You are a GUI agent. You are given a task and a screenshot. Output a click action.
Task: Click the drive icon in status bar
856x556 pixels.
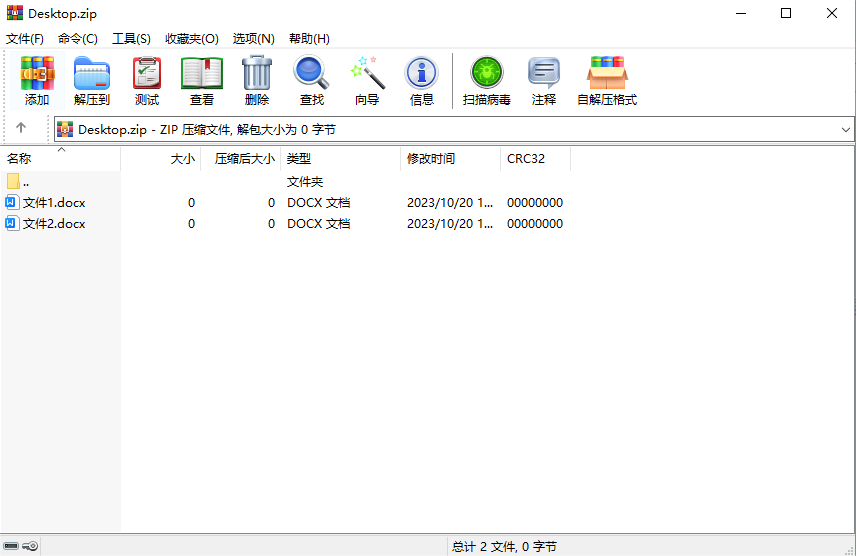(x=11, y=546)
